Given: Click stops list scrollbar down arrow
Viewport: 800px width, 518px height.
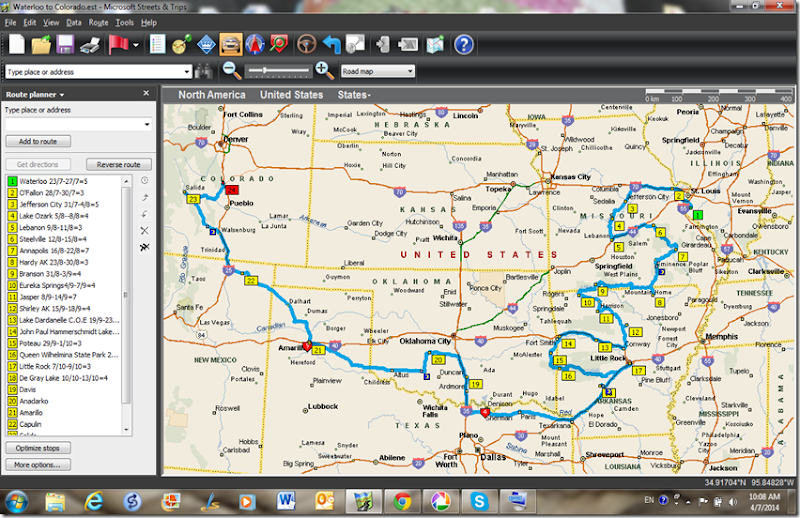Looking at the screenshot, I should coord(127,430).
